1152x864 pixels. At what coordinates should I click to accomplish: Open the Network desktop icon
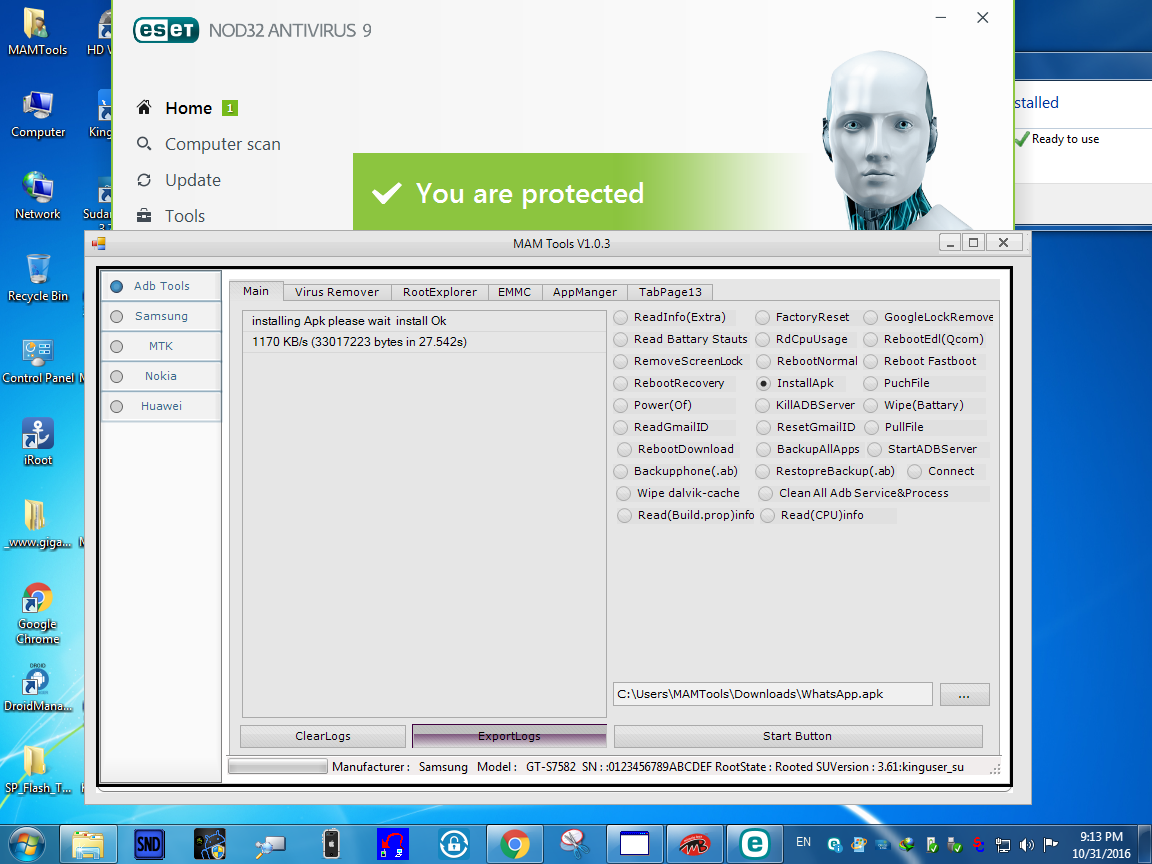pos(37,196)
